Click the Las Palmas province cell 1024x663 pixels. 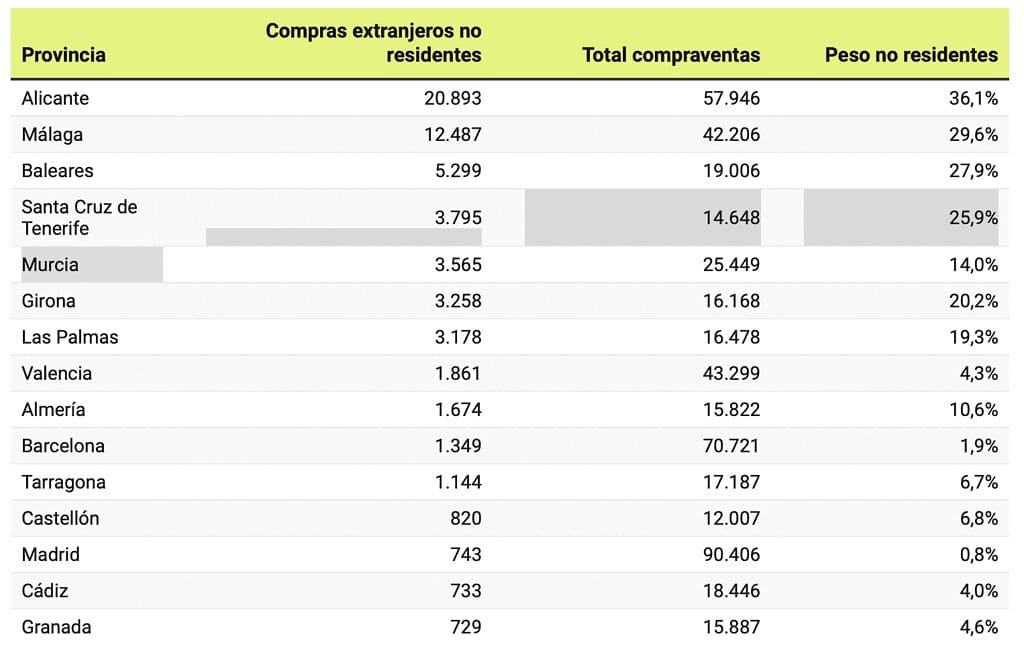click(x=70, y=337)
